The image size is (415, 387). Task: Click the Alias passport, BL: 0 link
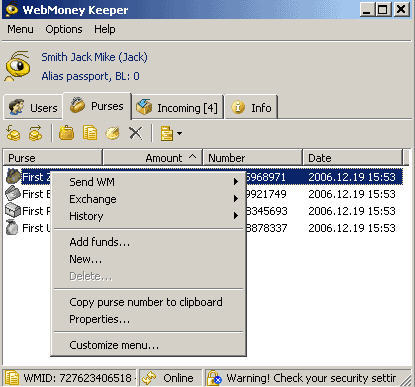point(90,76)
